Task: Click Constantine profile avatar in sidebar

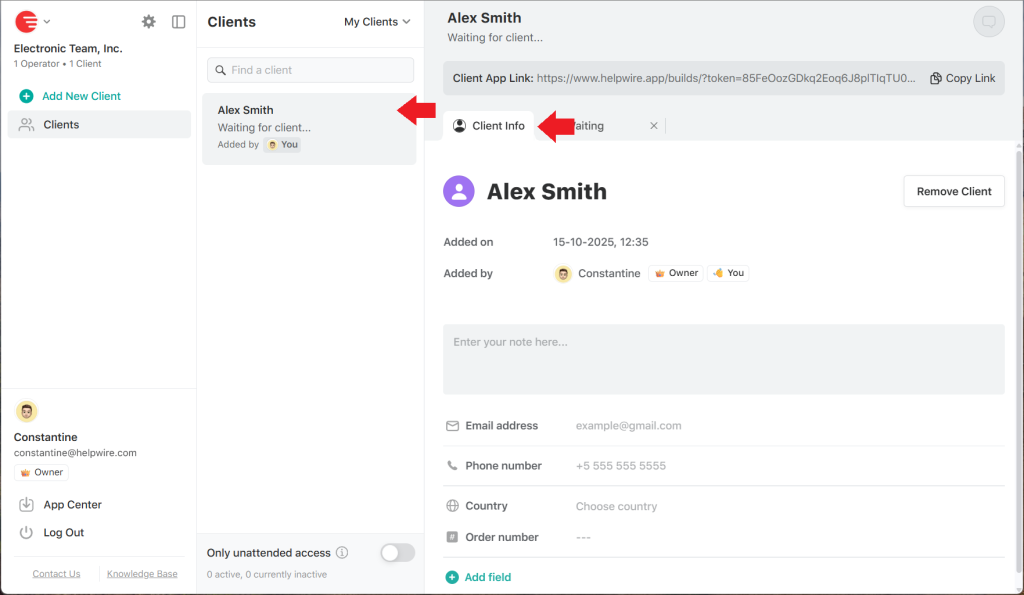Action: pyautogui.click(x=26, y=411)
